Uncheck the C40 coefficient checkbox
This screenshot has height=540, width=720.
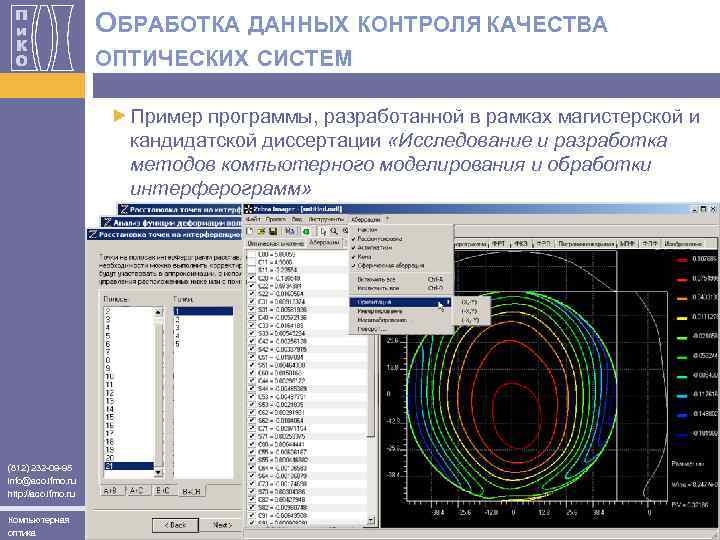coord(252,317)
